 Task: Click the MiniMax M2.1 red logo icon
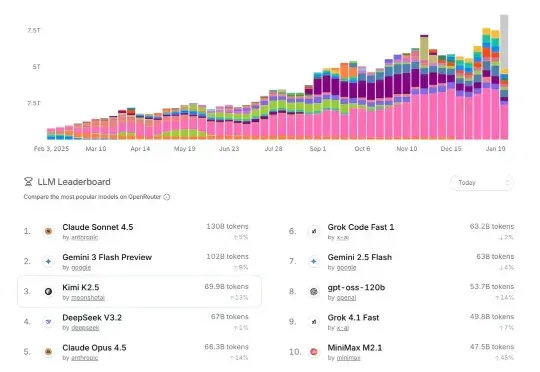(x=314, y=352)
